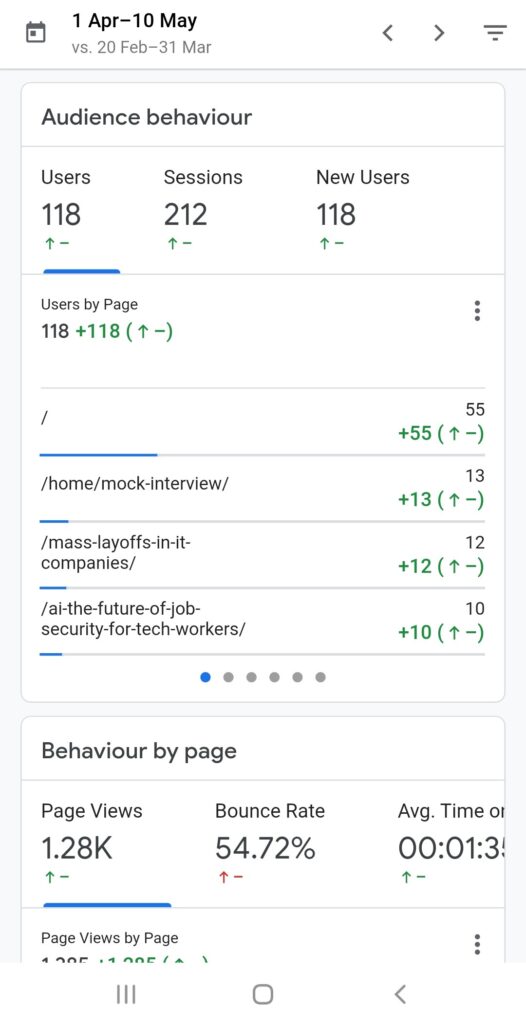Tap Android home button

(x=263, y=994)
